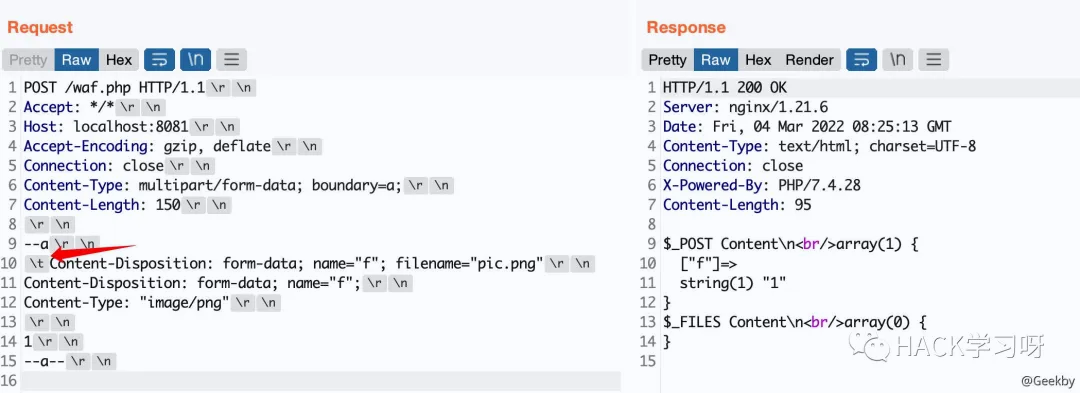Toggle word wrap icon in Request panel

tap(160, 60)
